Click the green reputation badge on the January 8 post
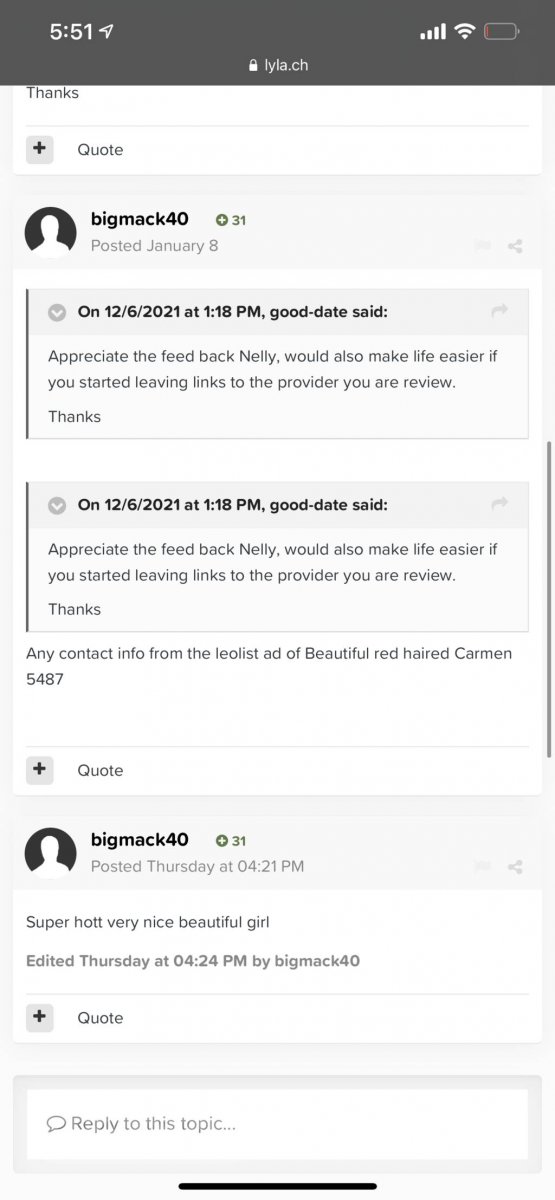This screenshot has height=1200, width=555. tap(231, 220)
